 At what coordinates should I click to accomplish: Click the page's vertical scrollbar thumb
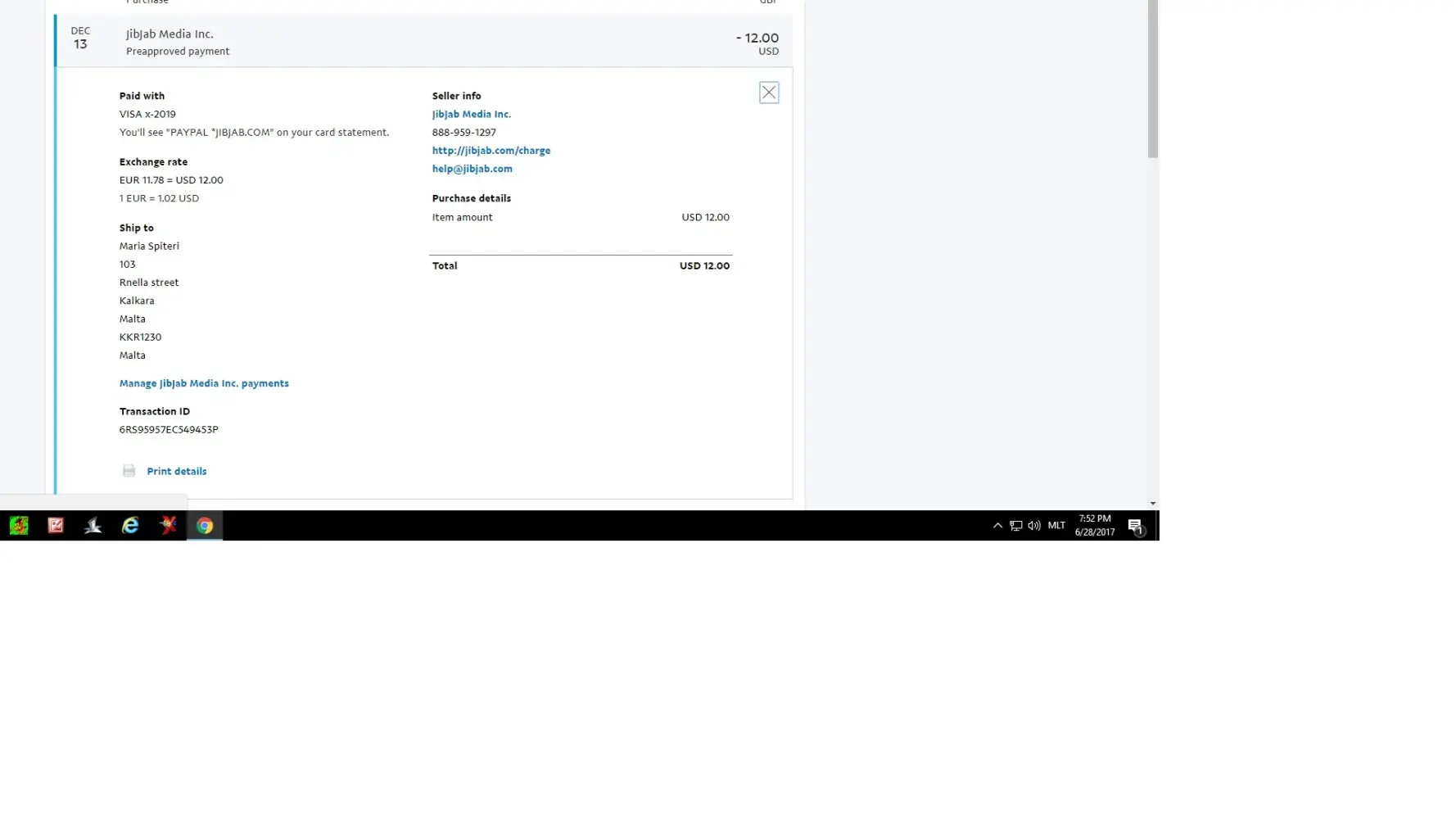pyautogui.click(x=1152, y=79)
